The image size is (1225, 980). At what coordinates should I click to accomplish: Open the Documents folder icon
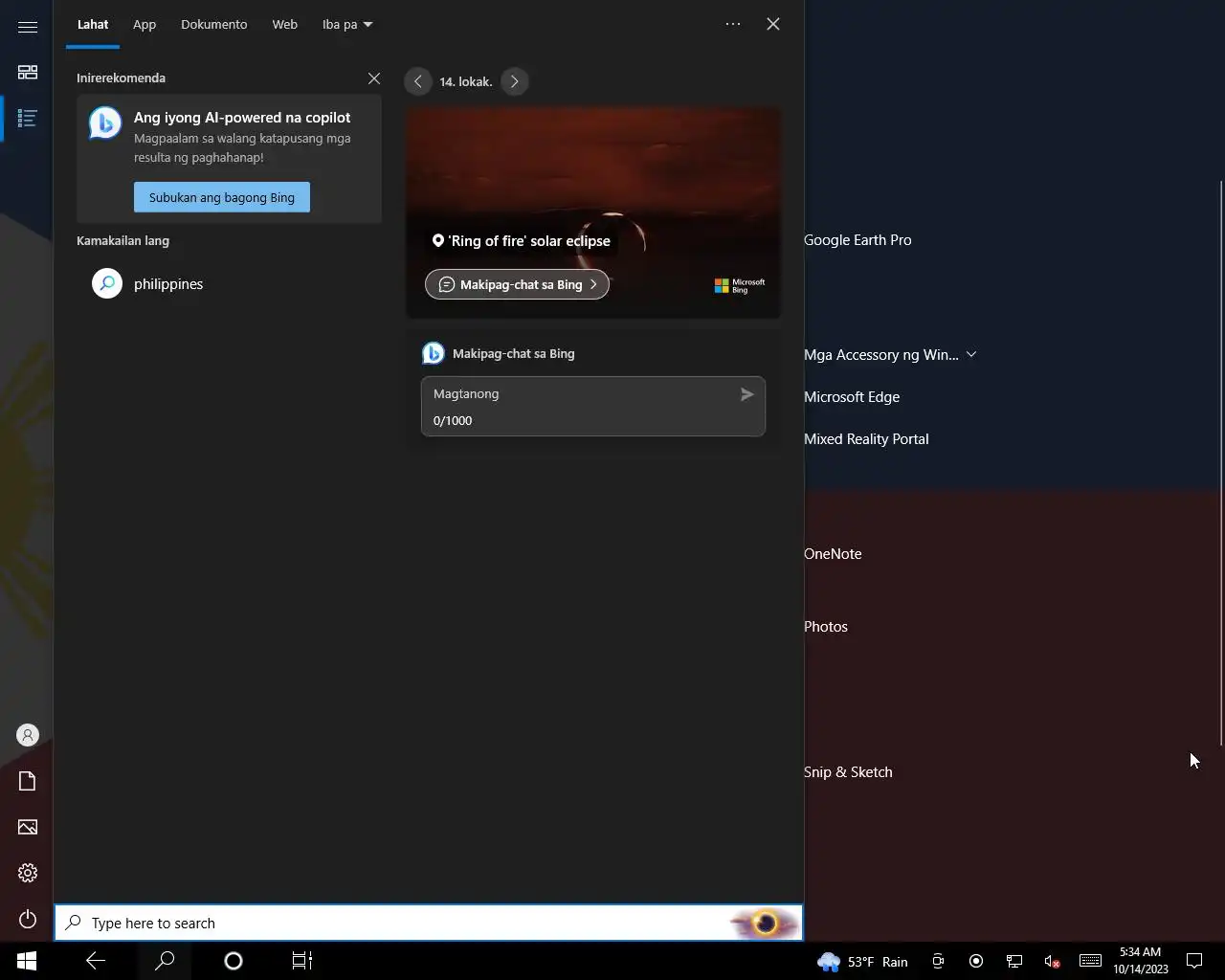pyautogui.click(x=28, y=781)
